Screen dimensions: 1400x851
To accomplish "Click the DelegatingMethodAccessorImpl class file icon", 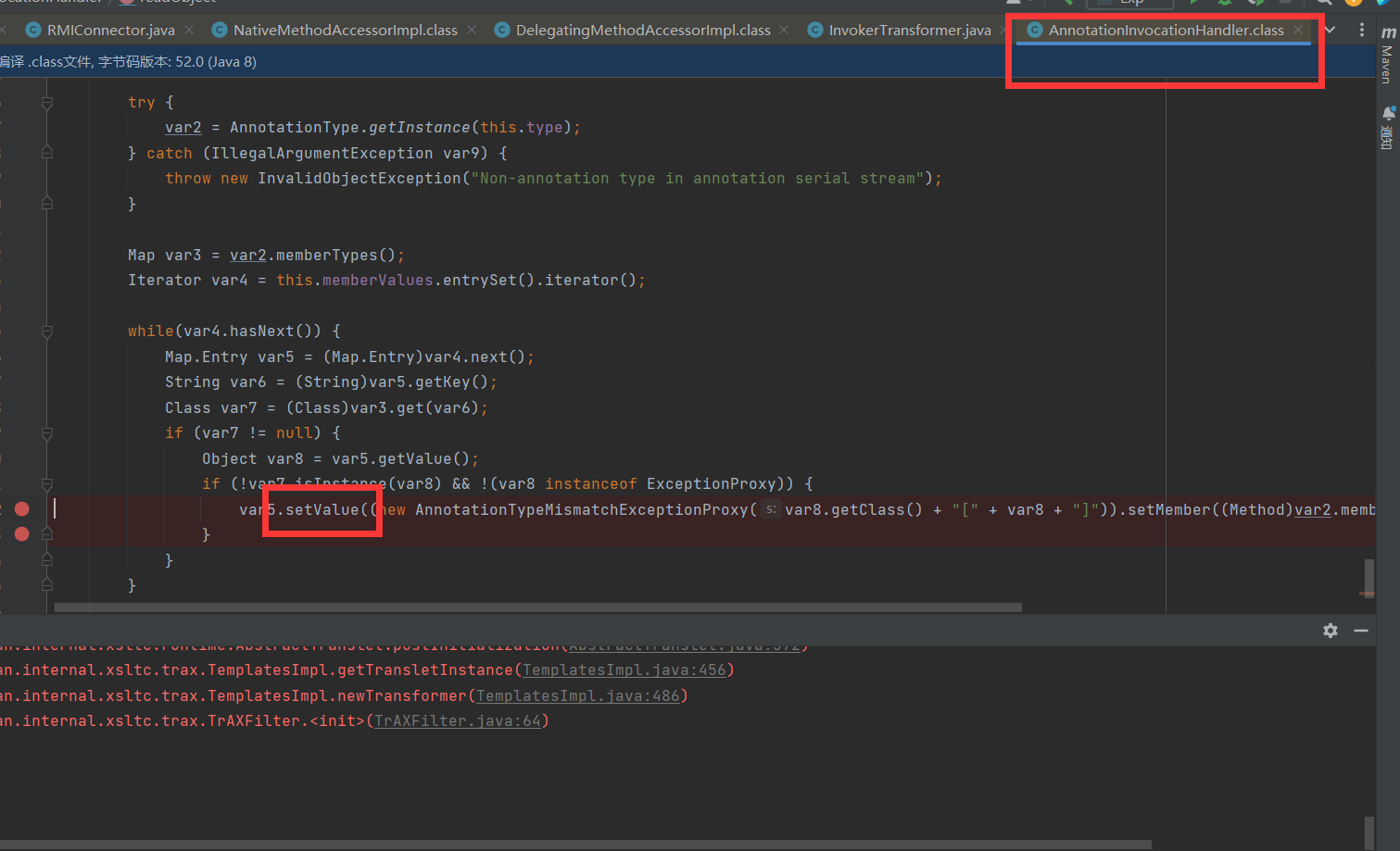I will [502, 30].
